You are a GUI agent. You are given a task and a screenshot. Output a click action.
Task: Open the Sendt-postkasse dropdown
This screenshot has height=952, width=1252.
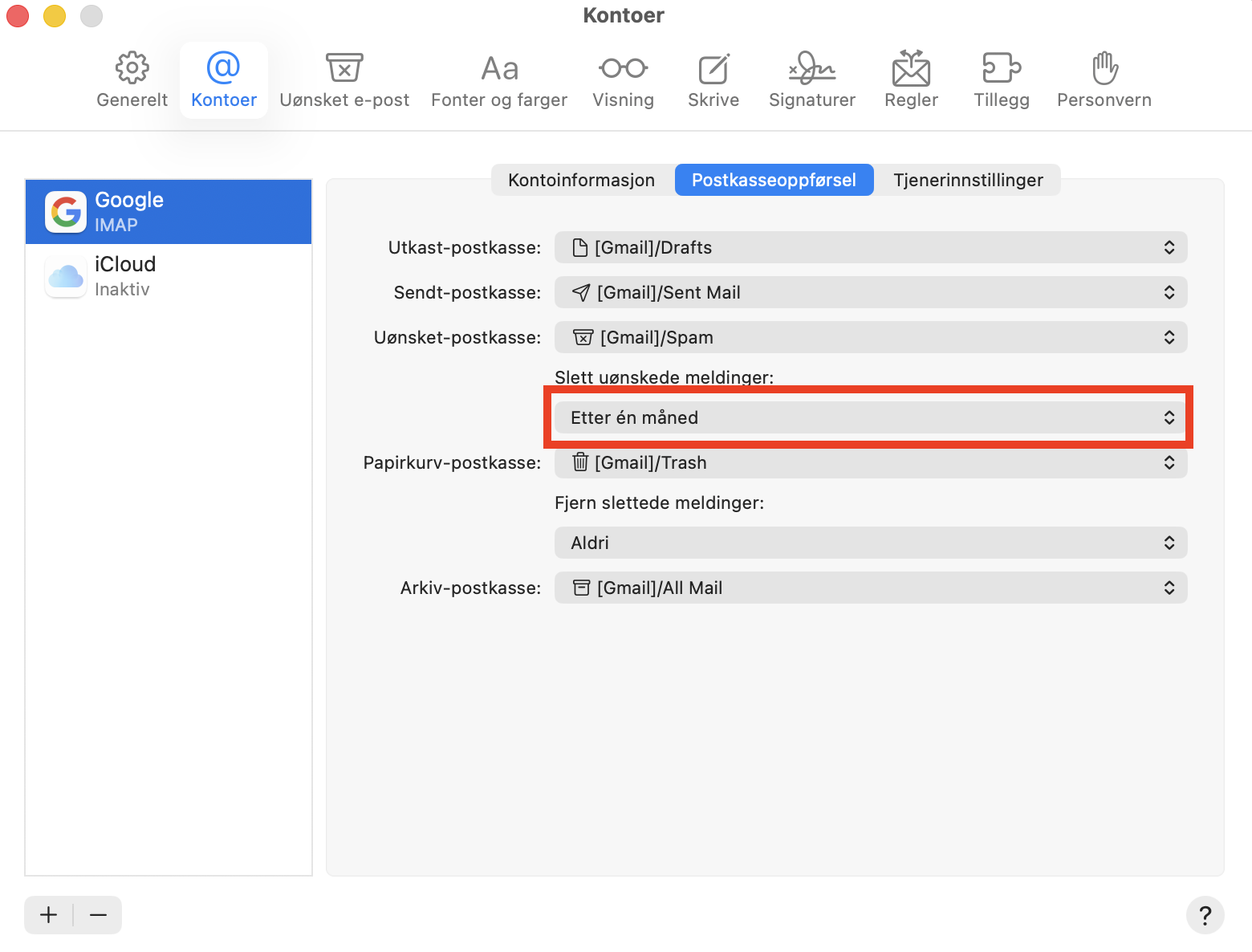(871, 292)
